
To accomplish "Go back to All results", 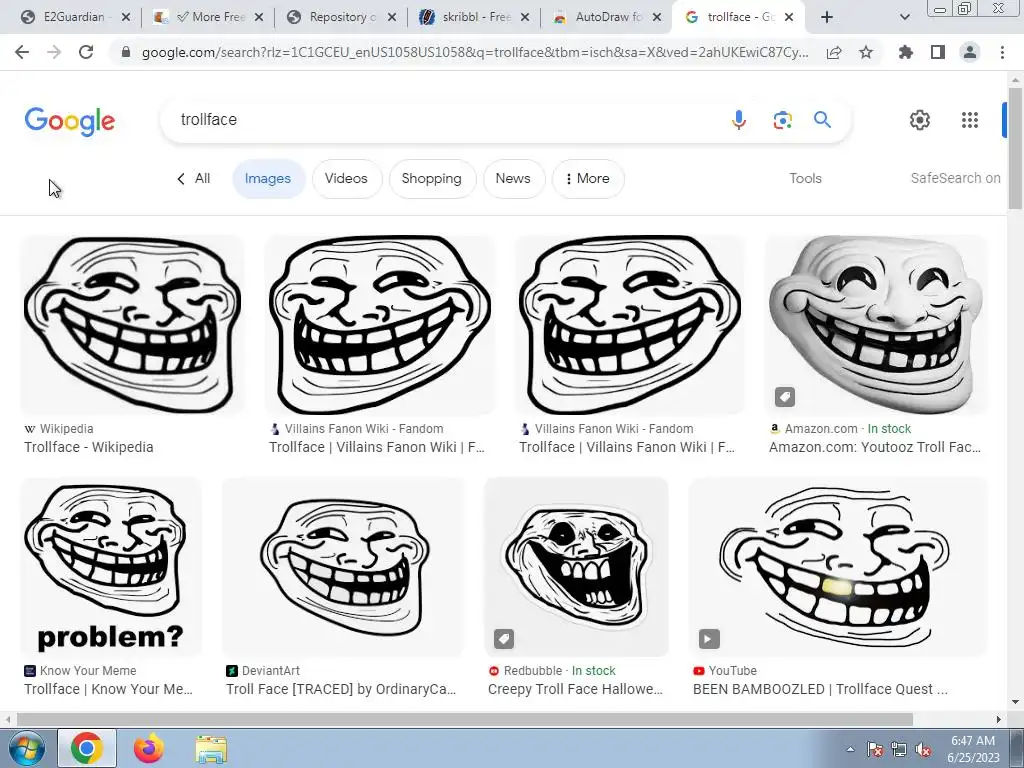I will coord(193,178).
